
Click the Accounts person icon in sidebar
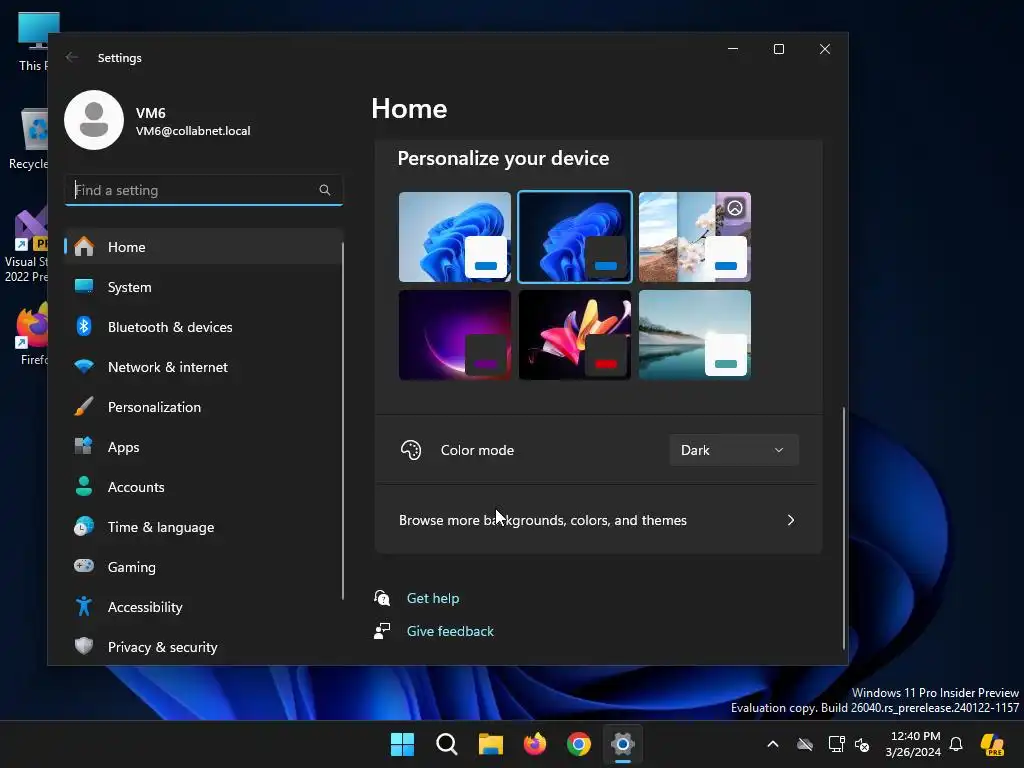tap(84, 487)
